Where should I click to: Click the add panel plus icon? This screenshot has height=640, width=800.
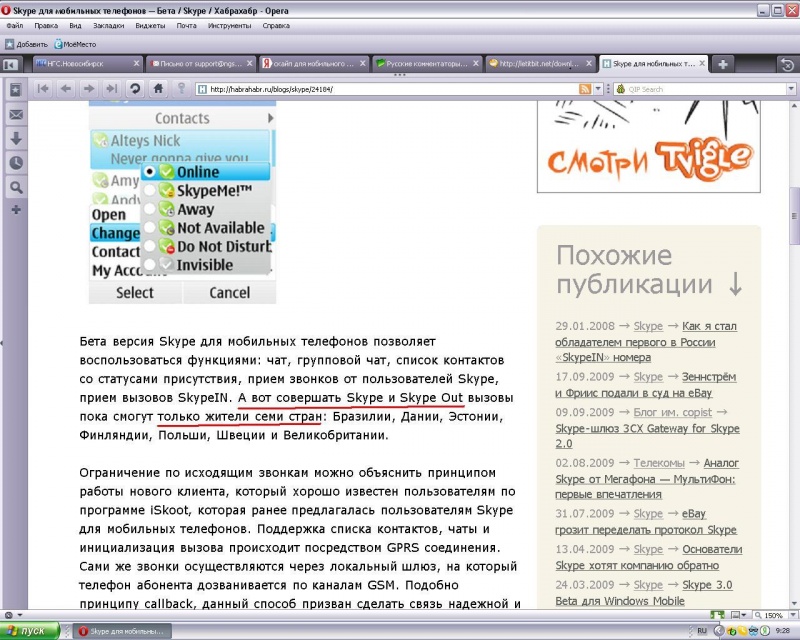[16, 210]
